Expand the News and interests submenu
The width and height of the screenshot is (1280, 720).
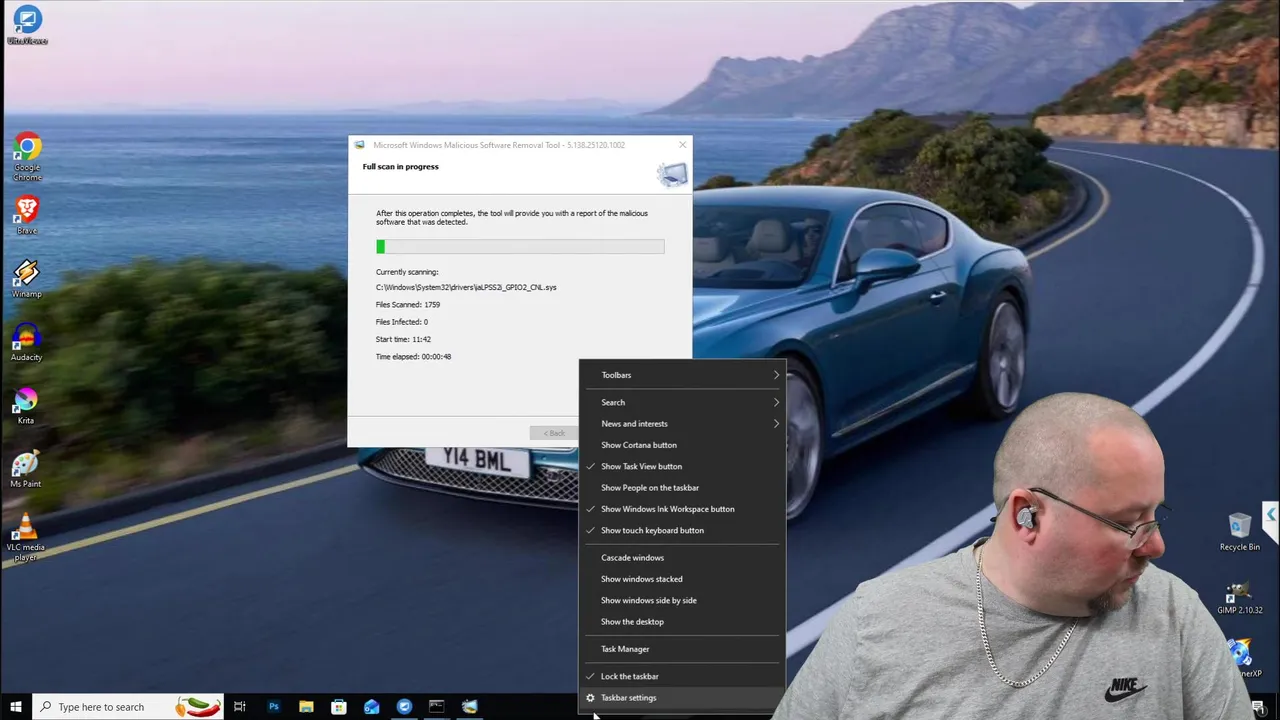(x=682, y=424)
